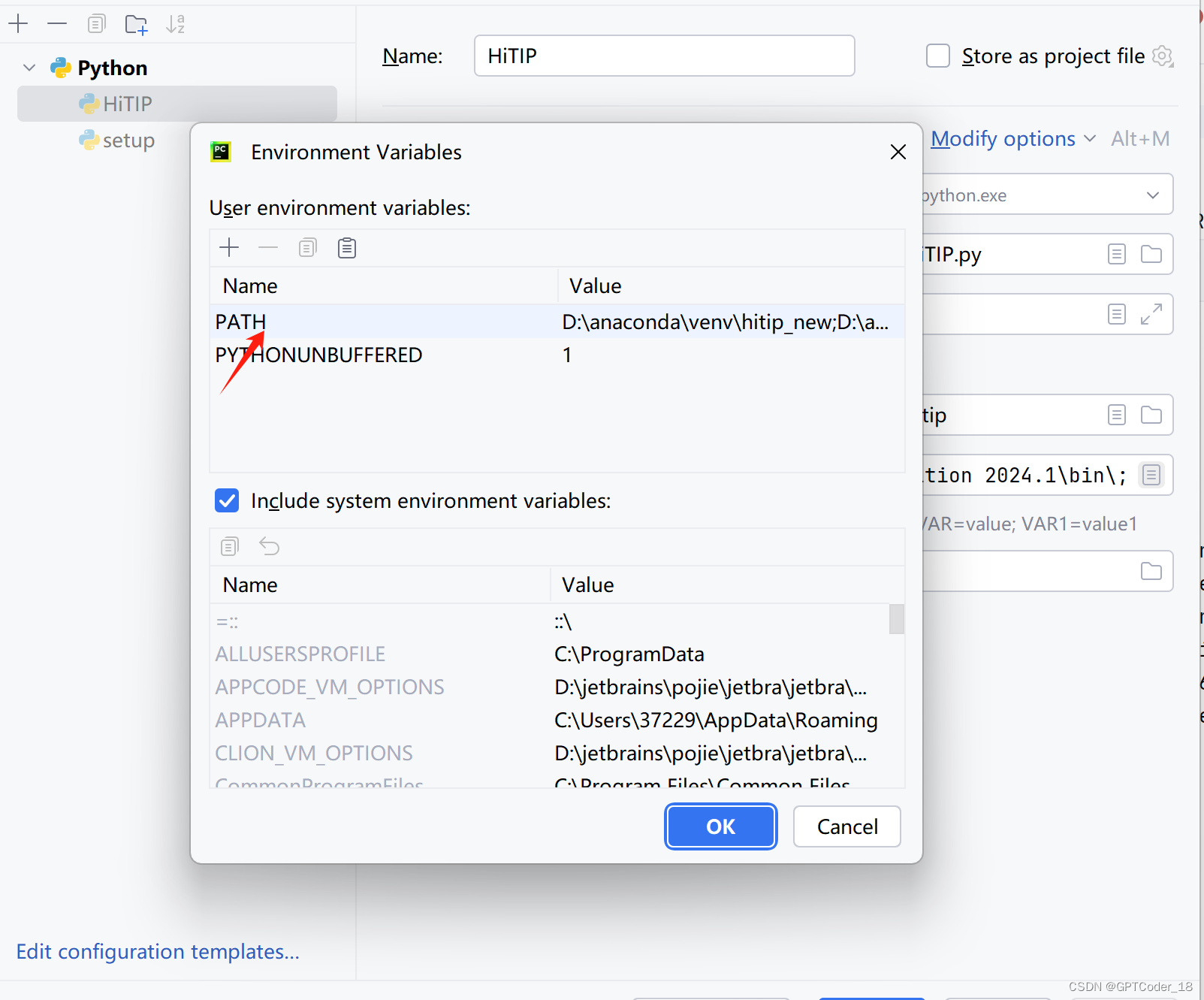
Task: Add a new run configuration
Action: (19, 23)
